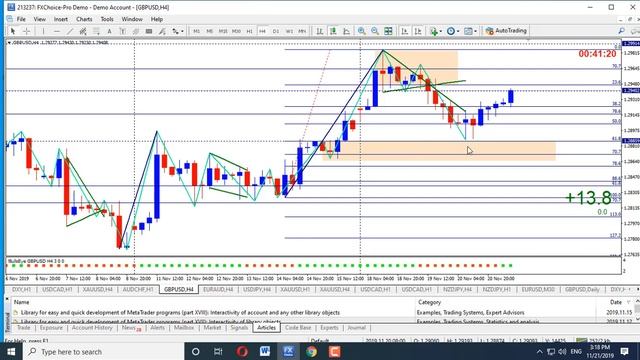Click the Windows search box
The width and height of the screenshot is (640, 360).
pos(103,351)
